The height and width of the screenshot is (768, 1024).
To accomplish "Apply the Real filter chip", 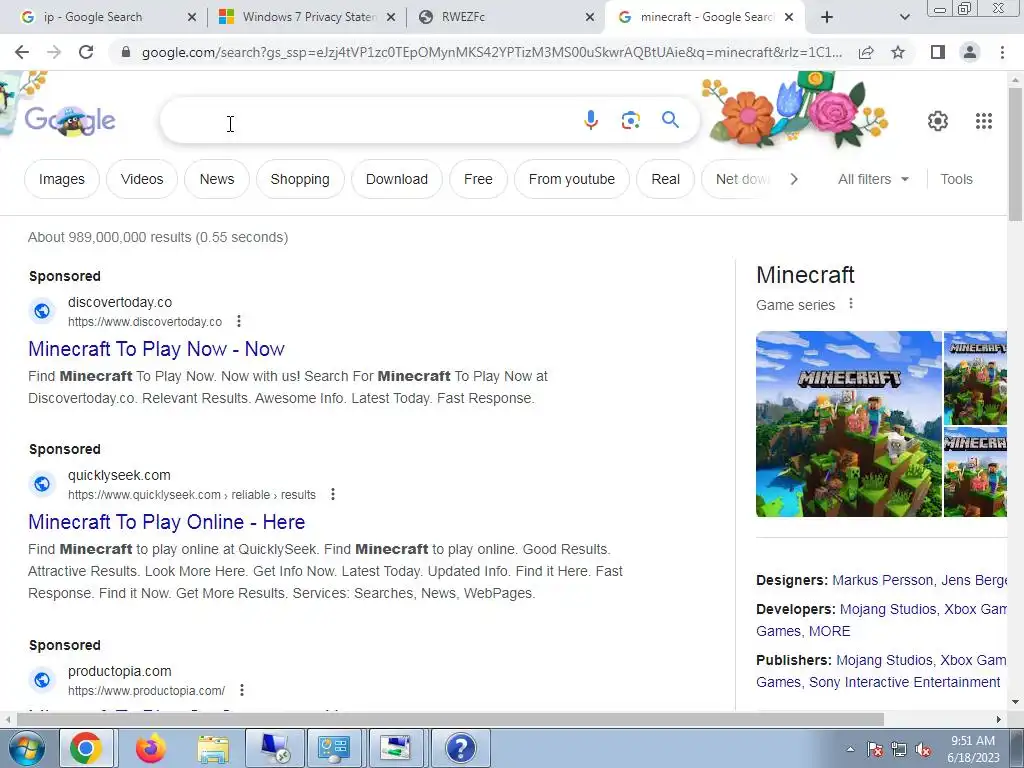I will tap(665, 179).
